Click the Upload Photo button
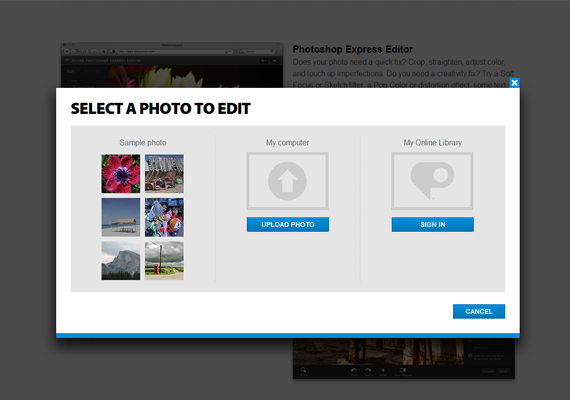The height and width of the screenshot is (400, 570). click(x=288, y=224)
